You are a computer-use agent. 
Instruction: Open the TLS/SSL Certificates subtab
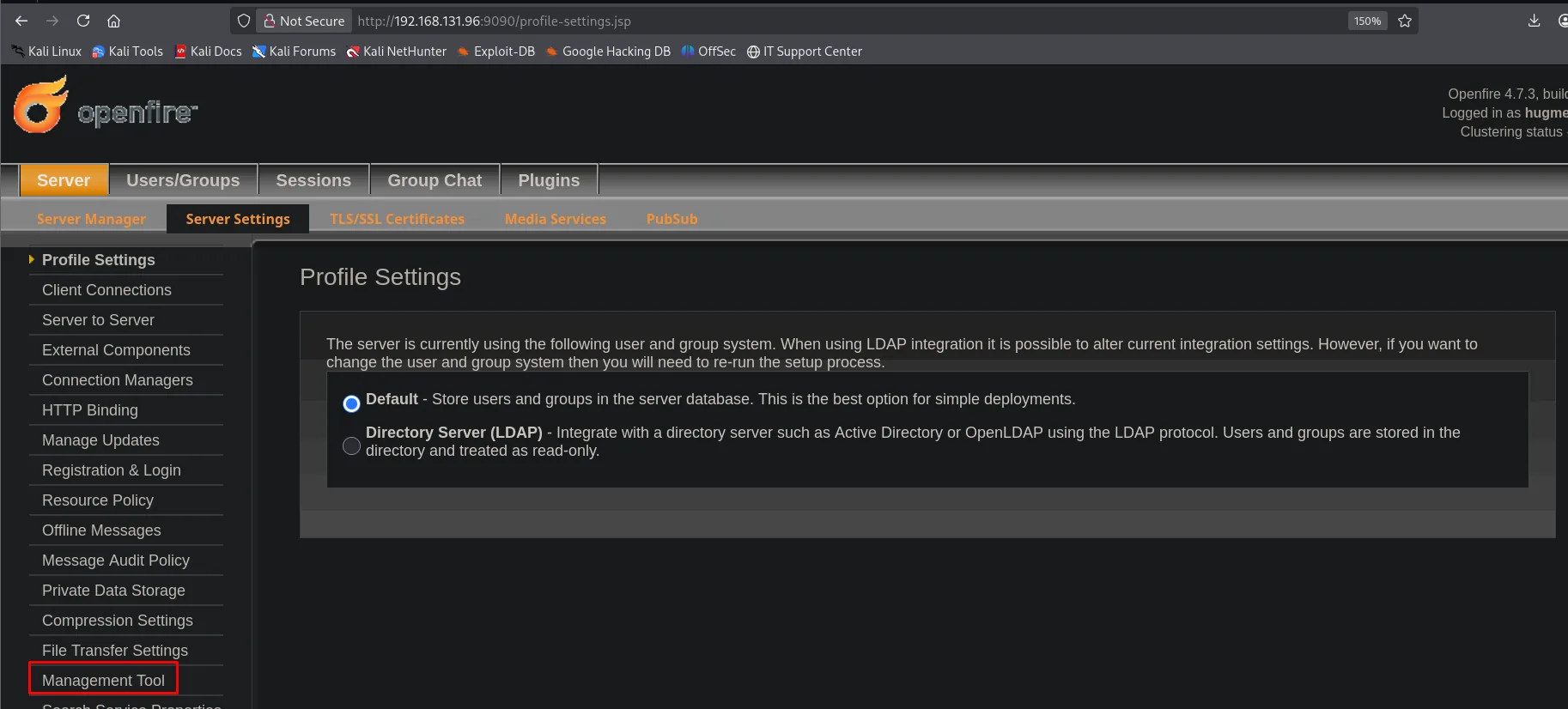[397, 219]
